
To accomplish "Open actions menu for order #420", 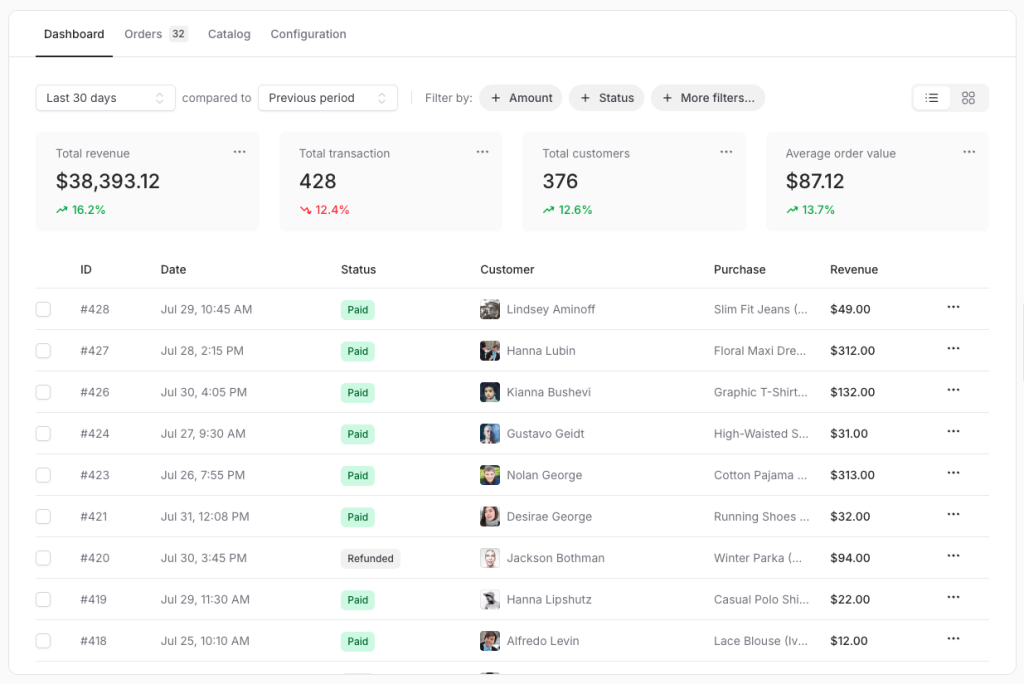I will [x=952, y=558].
